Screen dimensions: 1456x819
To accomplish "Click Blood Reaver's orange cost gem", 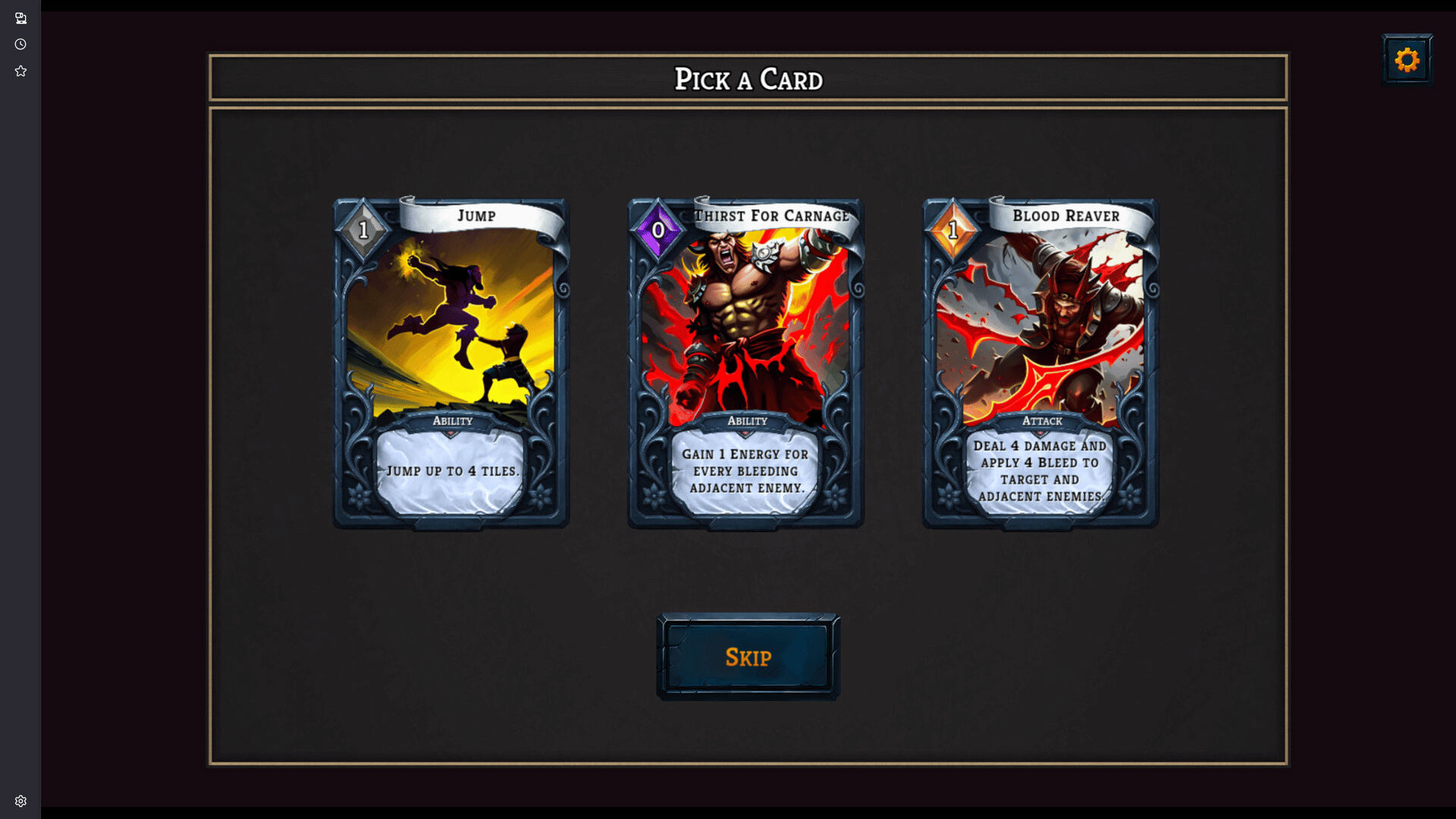I will point(952,230).
